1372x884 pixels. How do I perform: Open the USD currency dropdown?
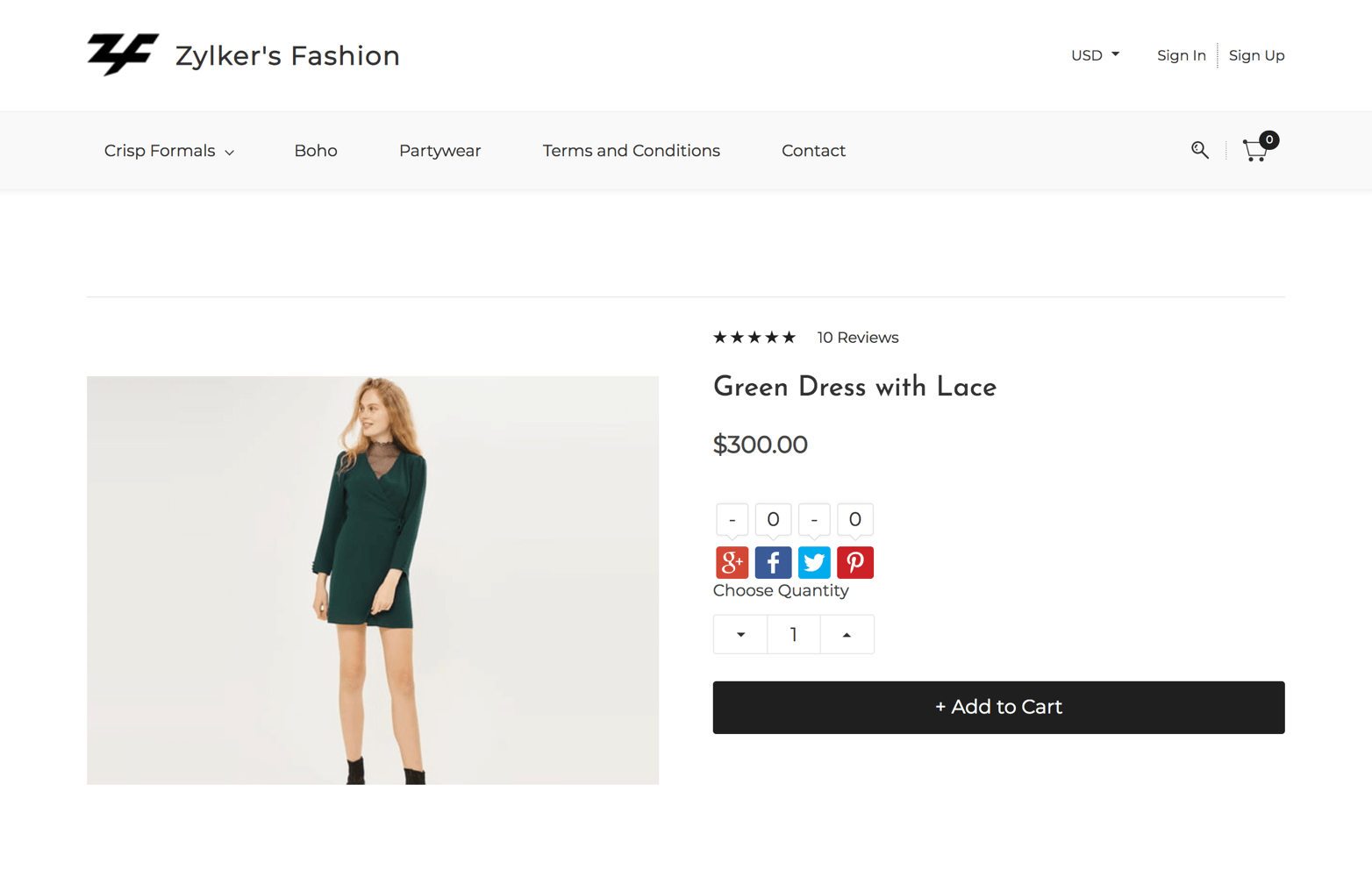tap(1095, 55)
